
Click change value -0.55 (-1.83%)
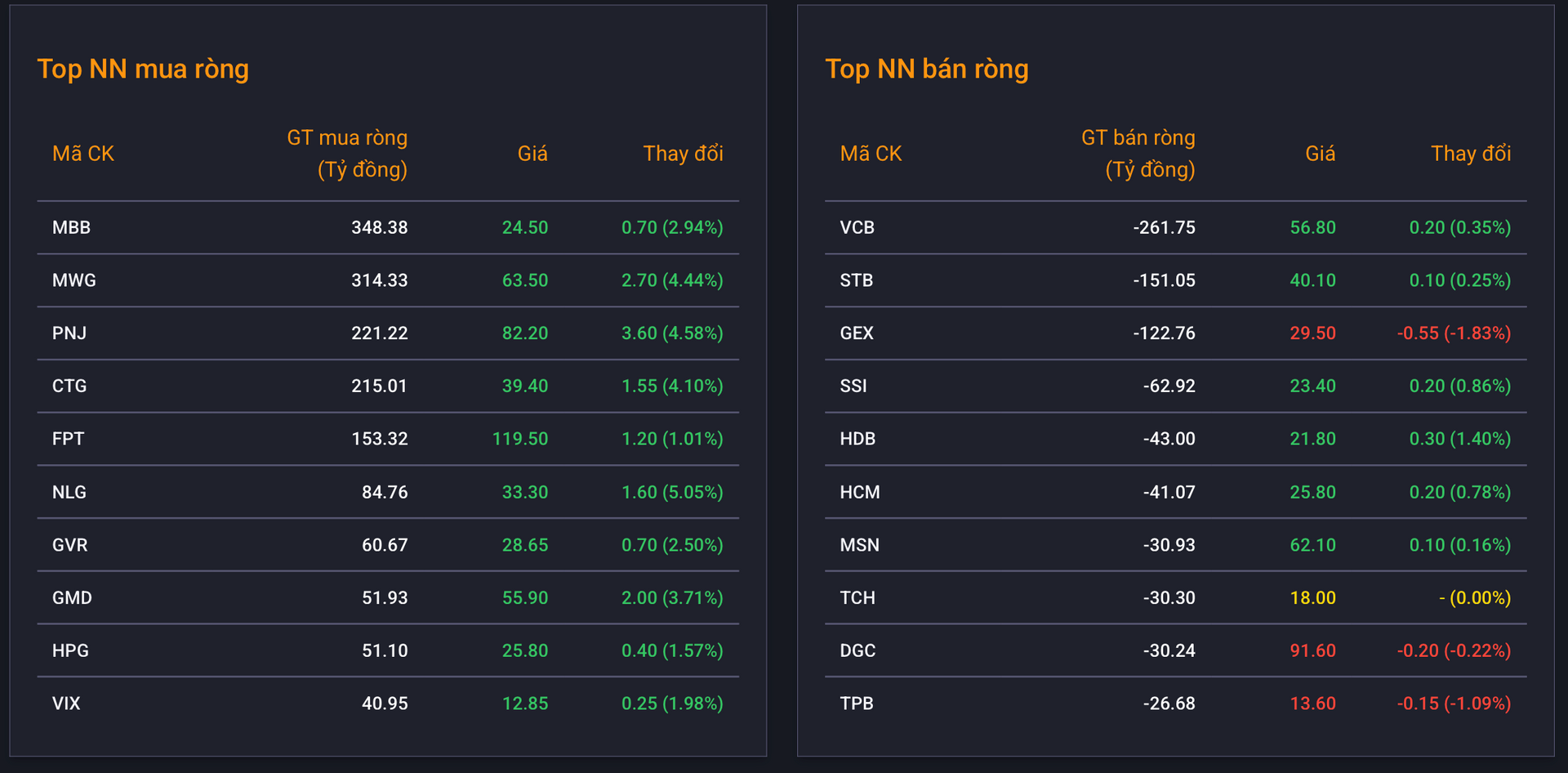coord(1454,333)
